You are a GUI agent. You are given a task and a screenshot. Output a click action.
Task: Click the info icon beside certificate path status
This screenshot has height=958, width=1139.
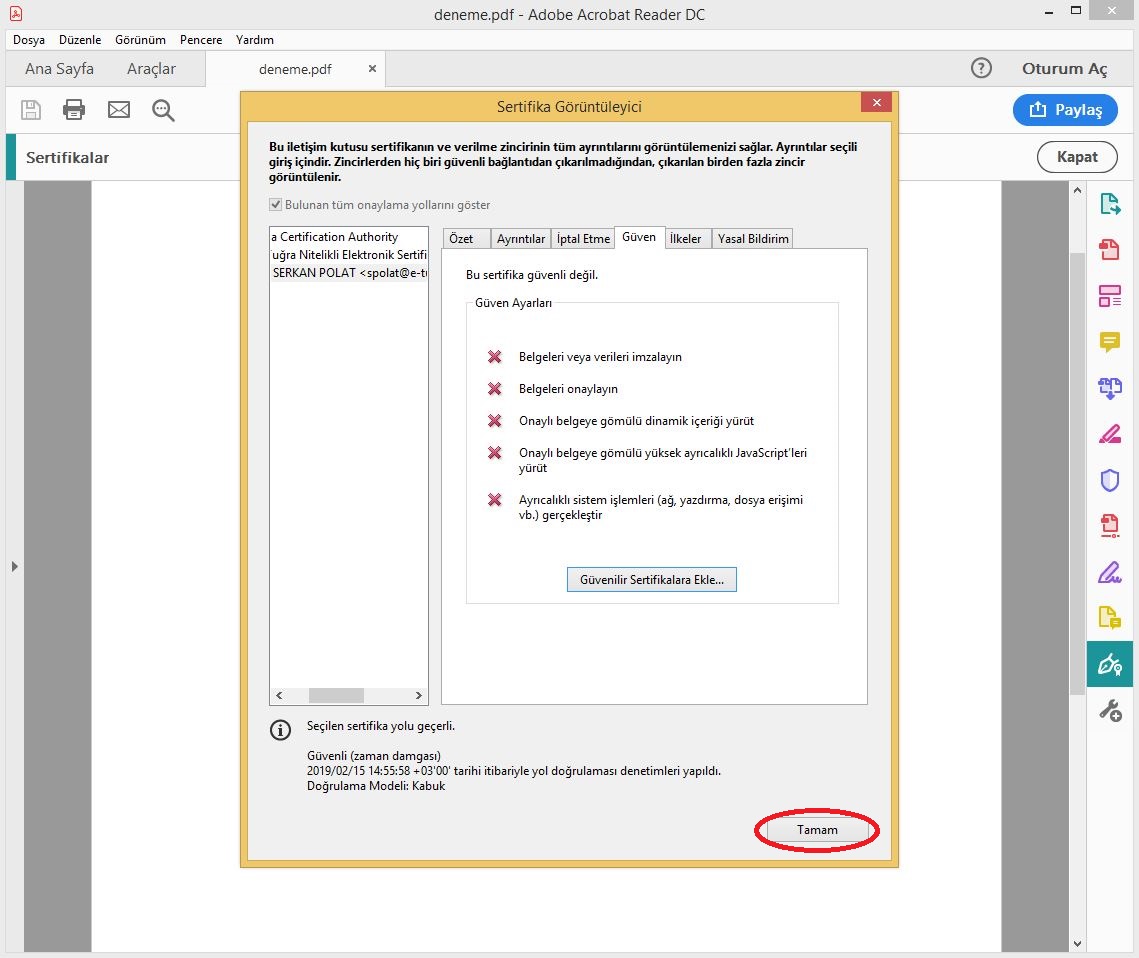click(280, 730)
